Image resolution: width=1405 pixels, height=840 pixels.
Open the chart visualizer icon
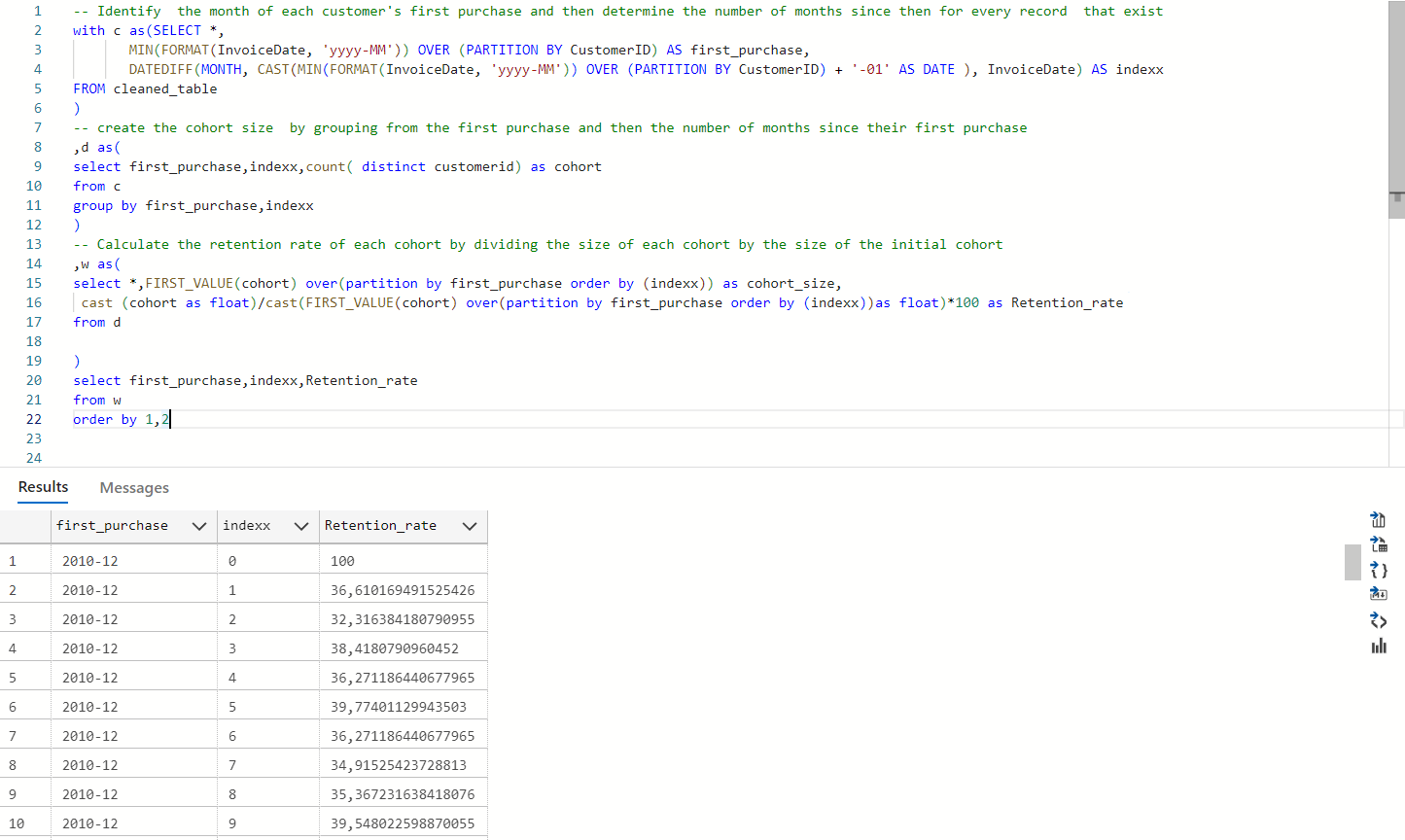coord(1378,646)
